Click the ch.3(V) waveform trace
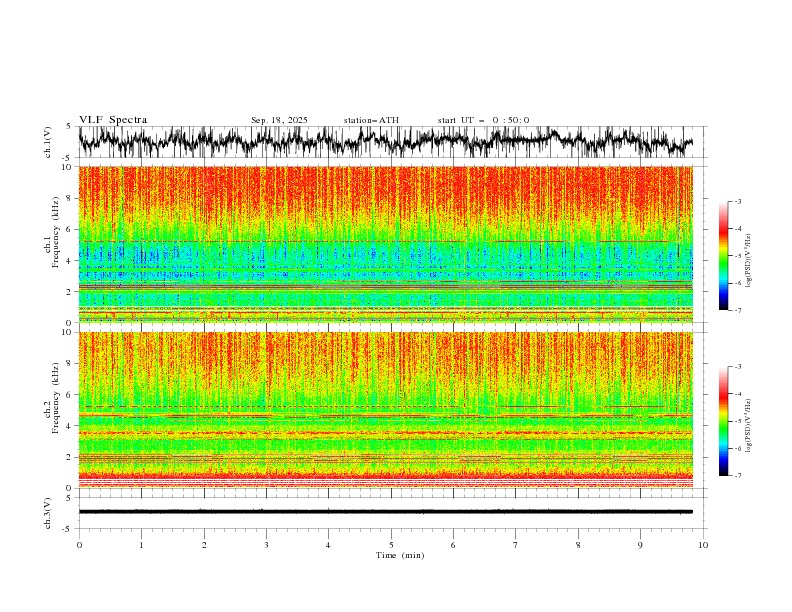Viewport: 792px width, 612px height. click(385, 512)
